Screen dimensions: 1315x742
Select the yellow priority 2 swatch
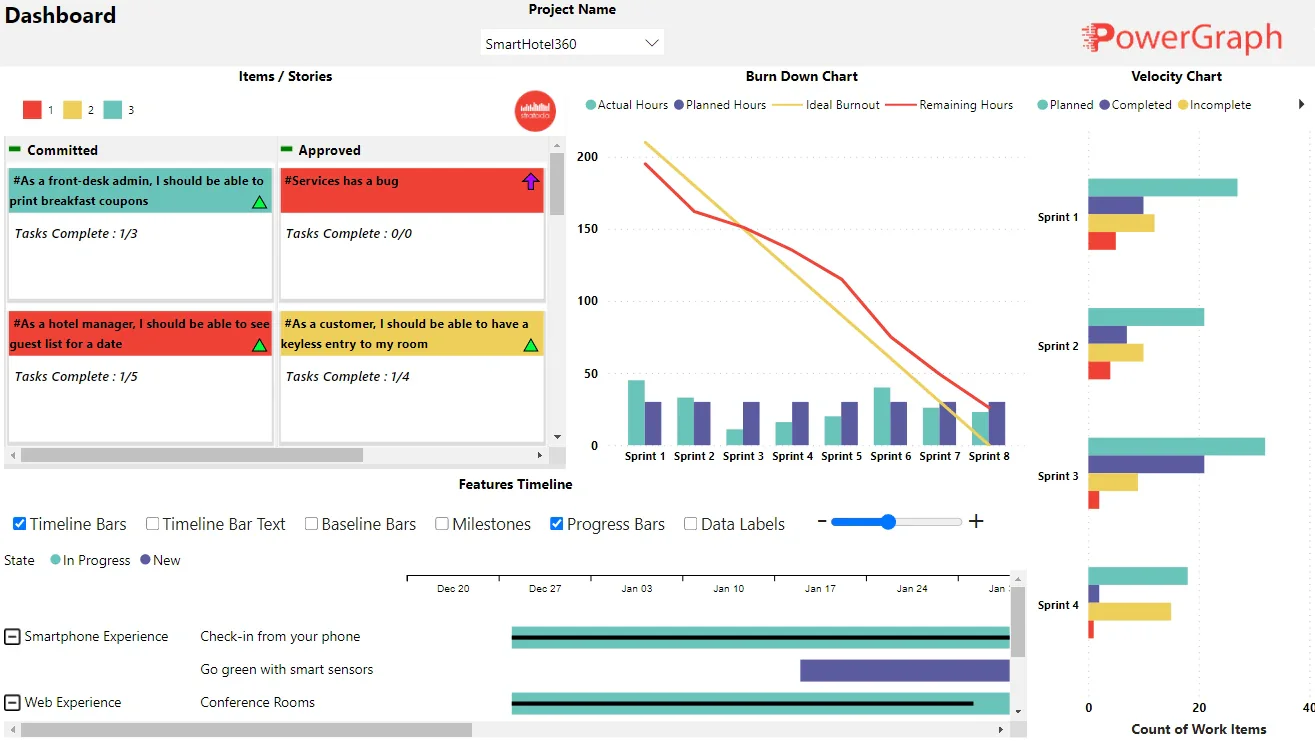click(72, 110)
